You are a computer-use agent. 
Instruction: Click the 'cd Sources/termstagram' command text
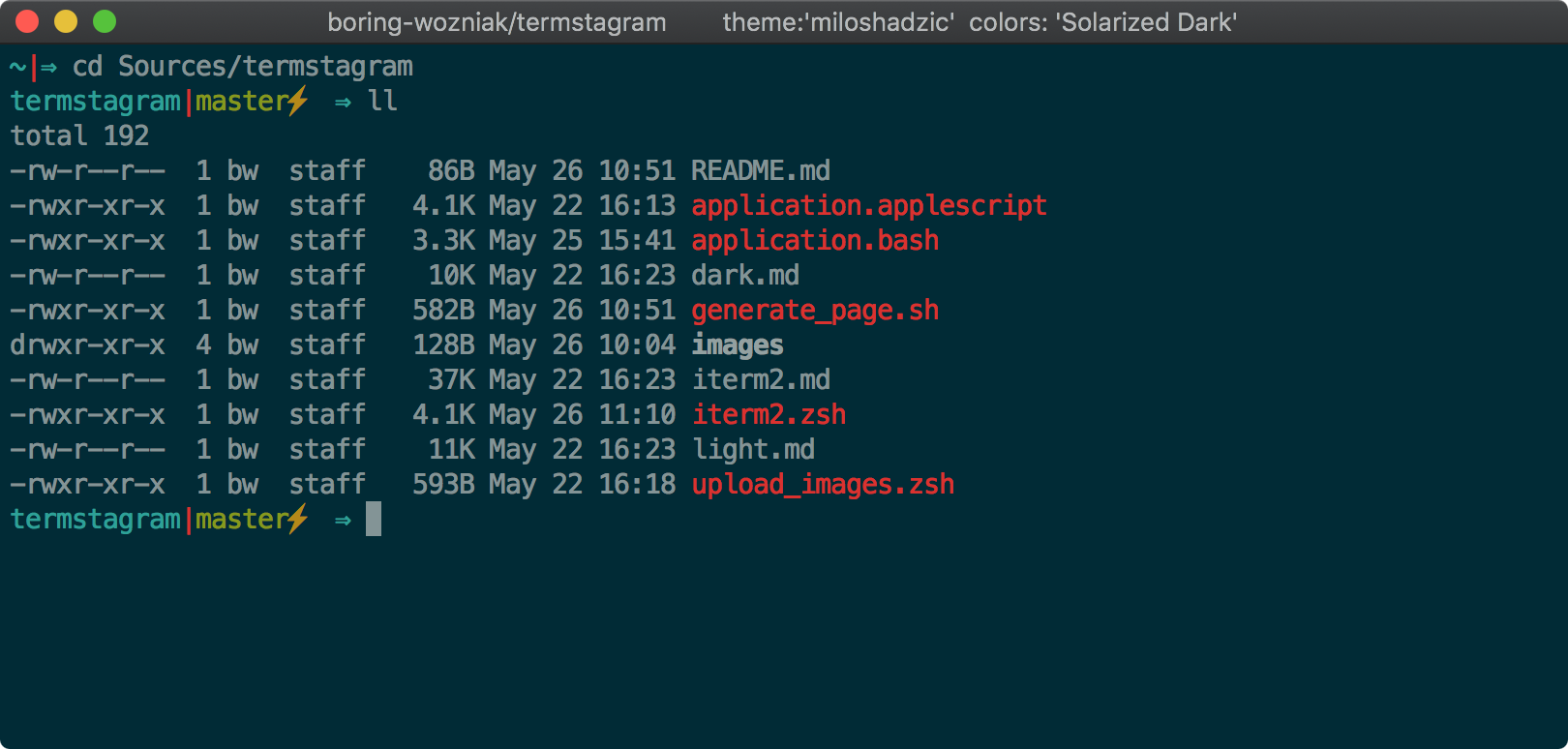click(x=242, y=67)
